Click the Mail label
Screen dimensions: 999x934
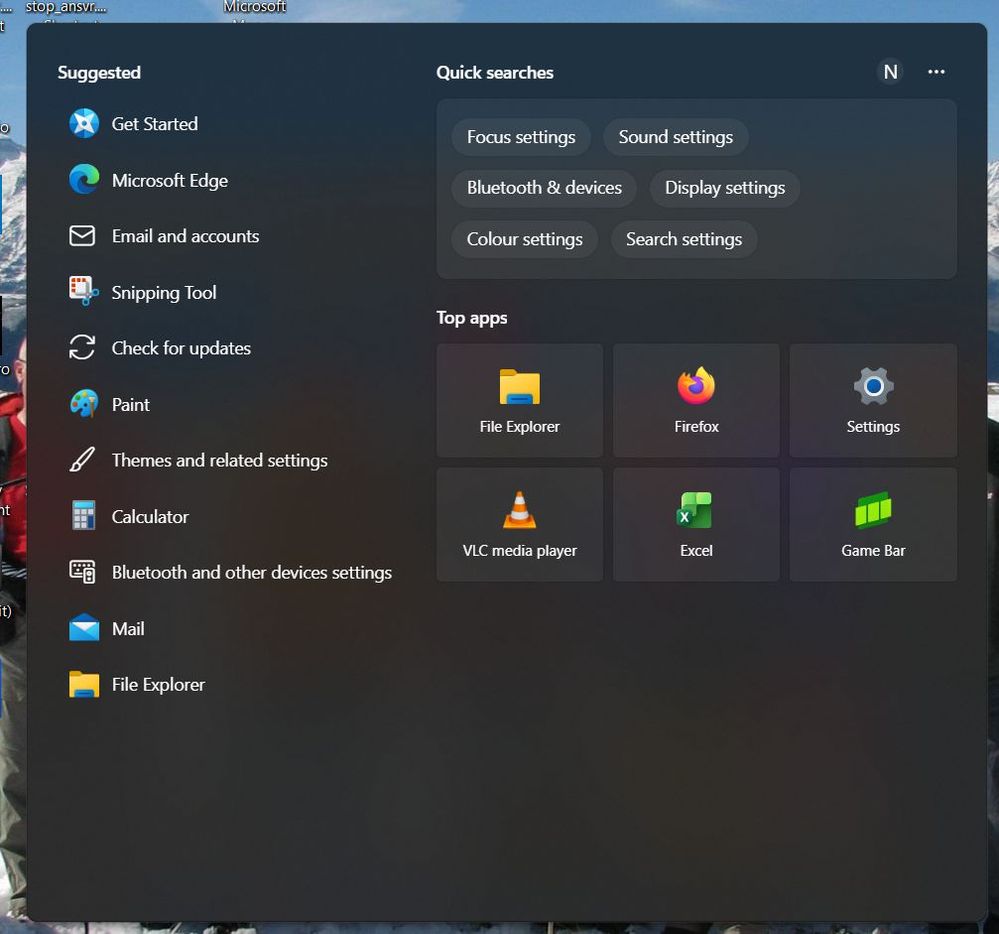pos(128,629)
